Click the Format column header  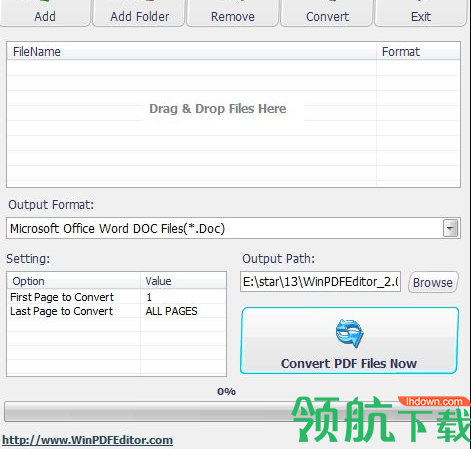[418, 52]
